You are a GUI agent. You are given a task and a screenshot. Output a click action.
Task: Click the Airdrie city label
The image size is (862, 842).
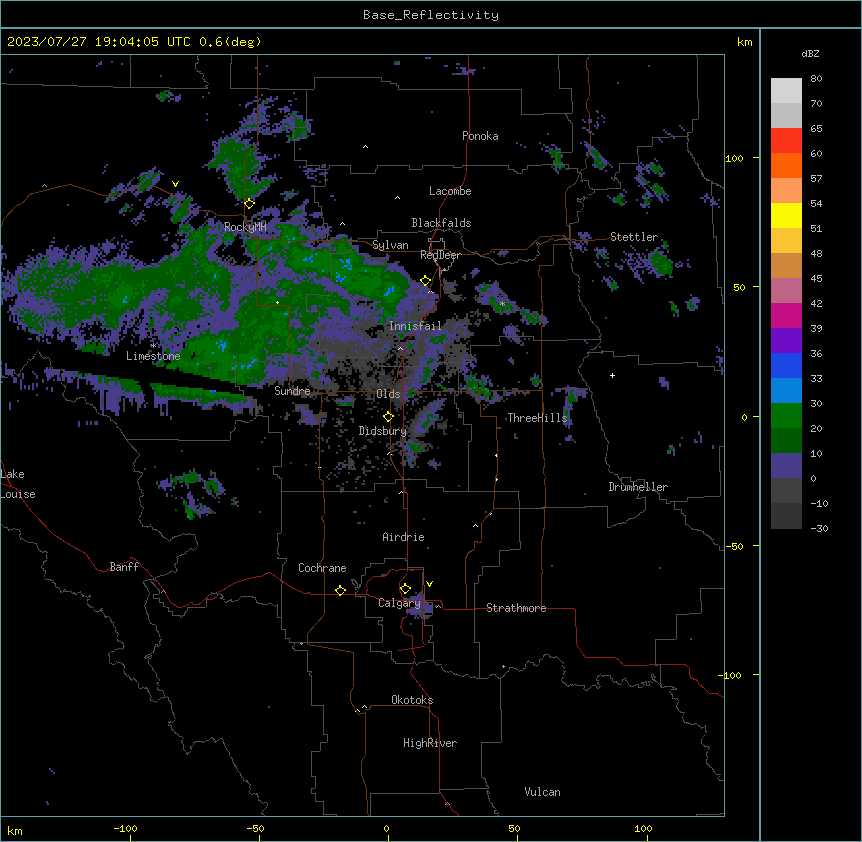(x=403, y=537)
